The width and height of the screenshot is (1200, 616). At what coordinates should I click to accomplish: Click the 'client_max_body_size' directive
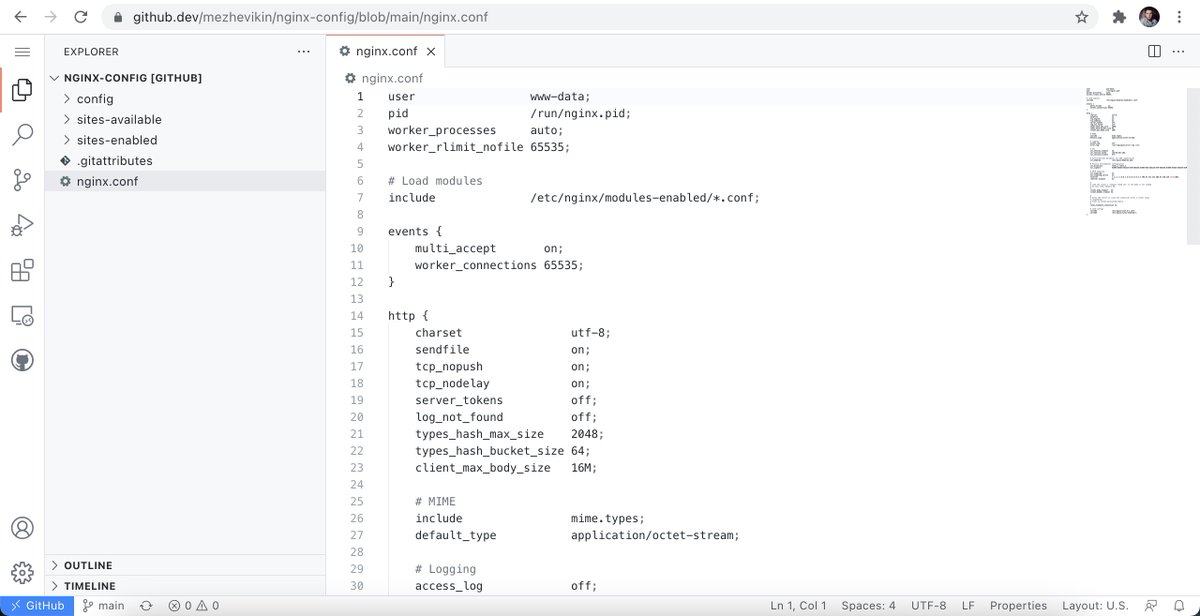click(483, 468)
